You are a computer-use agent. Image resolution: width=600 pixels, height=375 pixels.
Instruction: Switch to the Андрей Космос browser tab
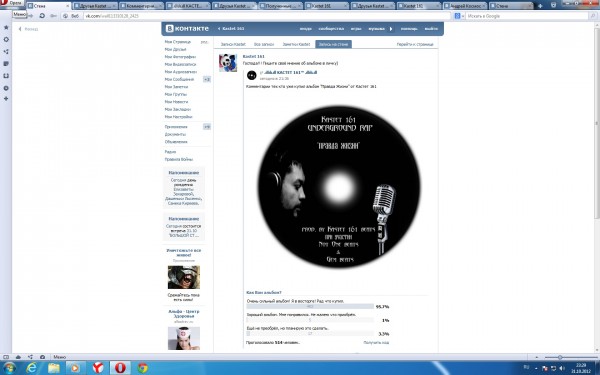(465, 6)
